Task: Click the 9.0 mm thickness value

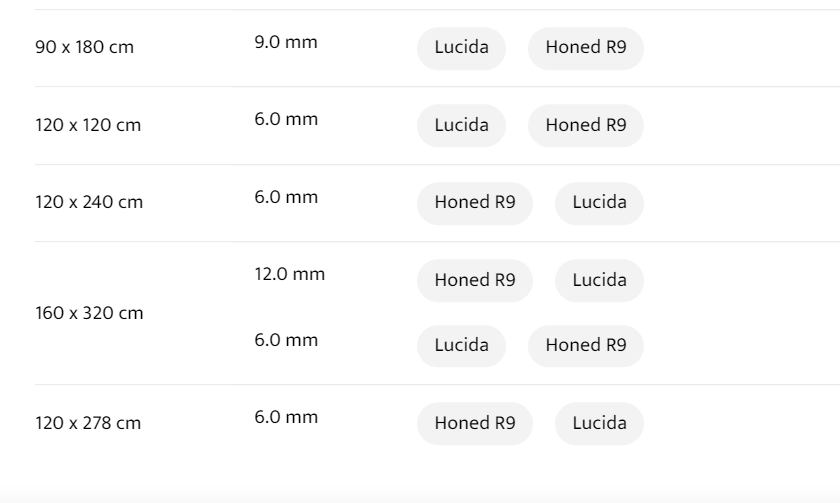Action: (286, 43)
